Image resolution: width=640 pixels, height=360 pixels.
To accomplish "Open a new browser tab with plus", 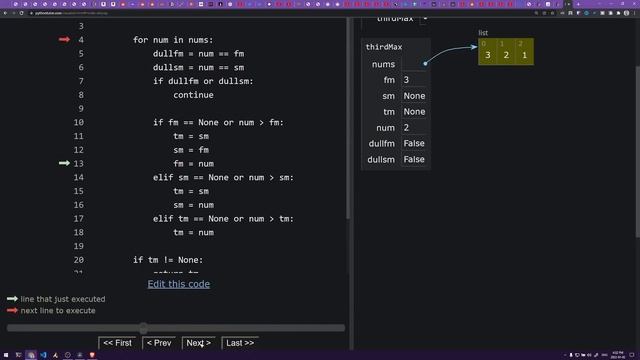I will [x=578, y=4].
